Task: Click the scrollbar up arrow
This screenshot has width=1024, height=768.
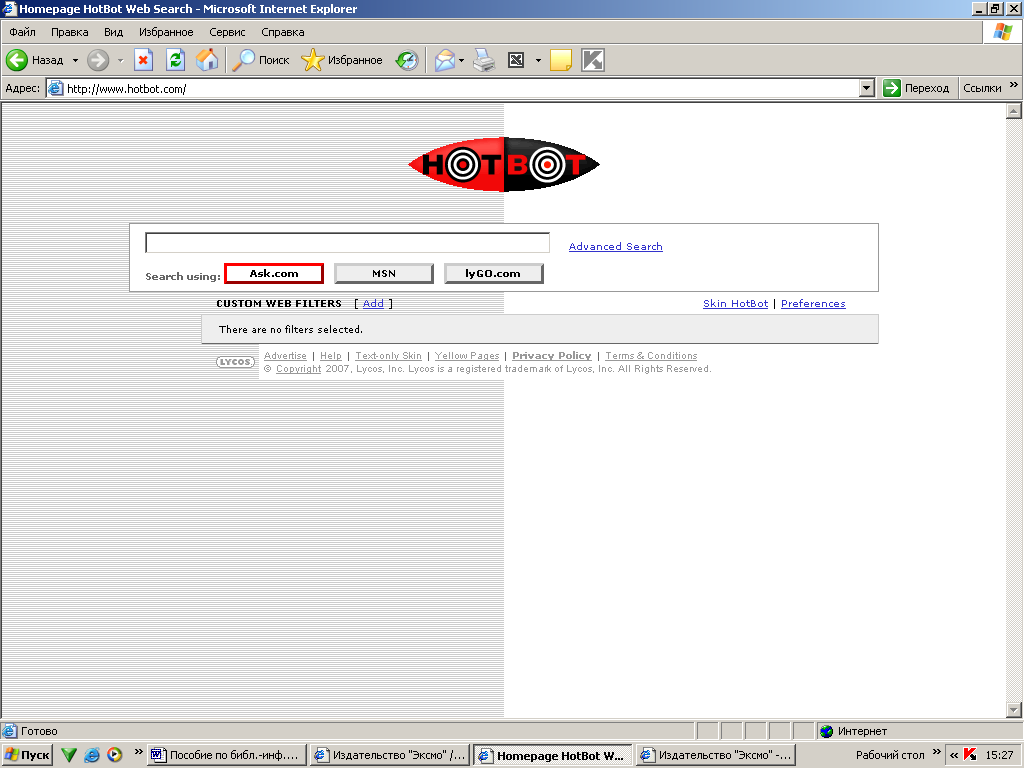Action: [x=1014, y=112]
